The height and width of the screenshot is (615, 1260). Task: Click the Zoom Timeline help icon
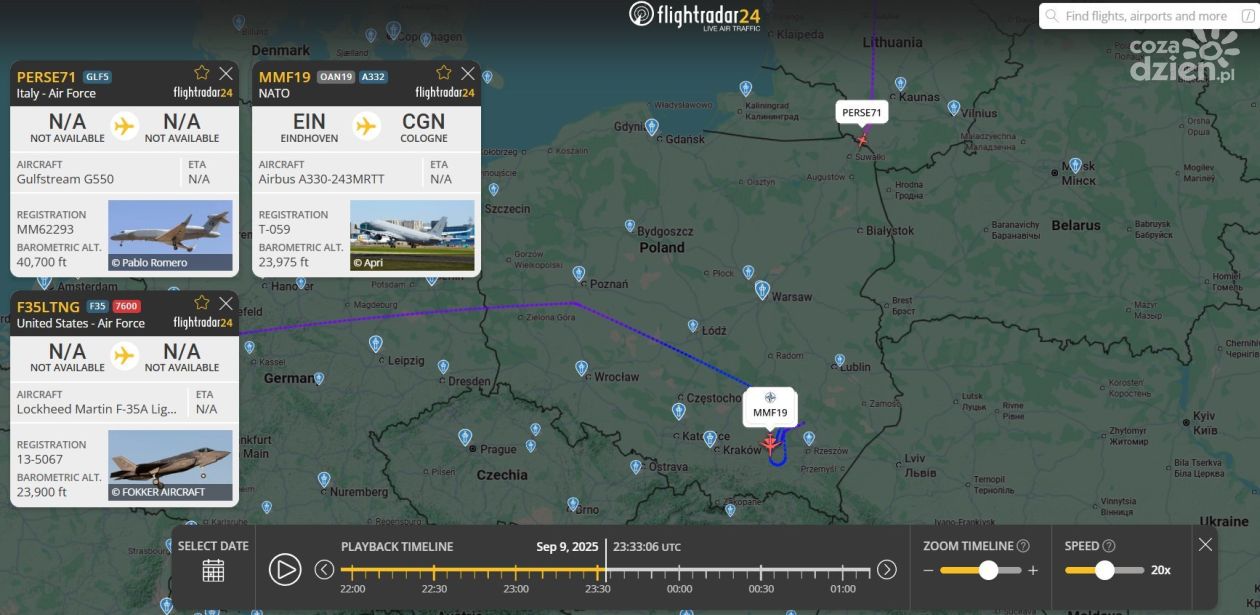[x=1023, y=546]
